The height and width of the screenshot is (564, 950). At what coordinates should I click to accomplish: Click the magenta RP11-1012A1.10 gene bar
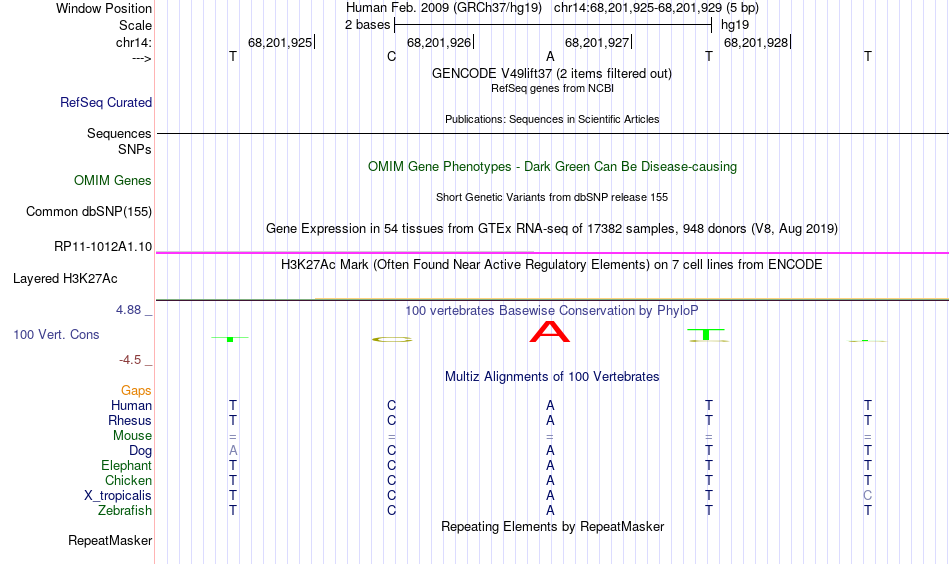tap(552, 253)
